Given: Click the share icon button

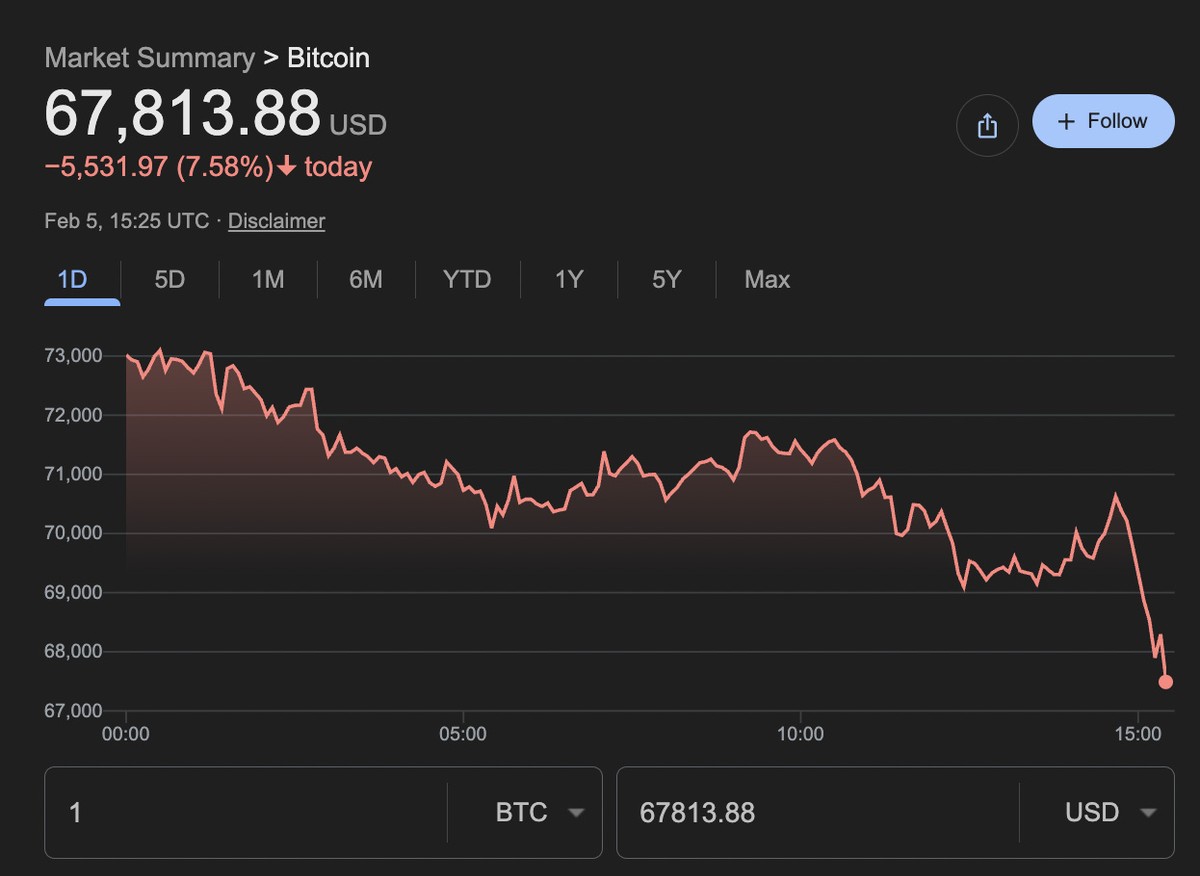Looking at the screenshot, I should coord(987,125).
